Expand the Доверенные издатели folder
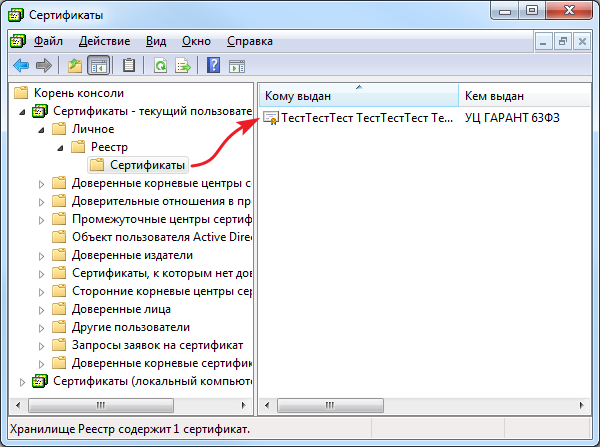This screenshot has height=447, width=600. tap(41, 255)
